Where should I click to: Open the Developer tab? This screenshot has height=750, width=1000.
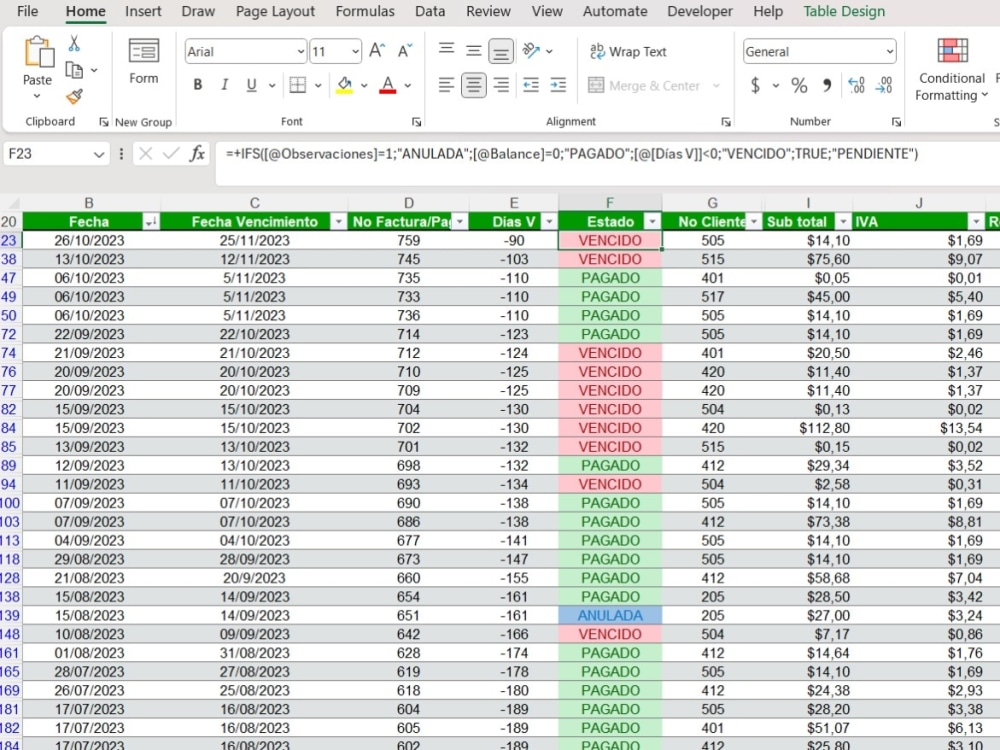700,11
